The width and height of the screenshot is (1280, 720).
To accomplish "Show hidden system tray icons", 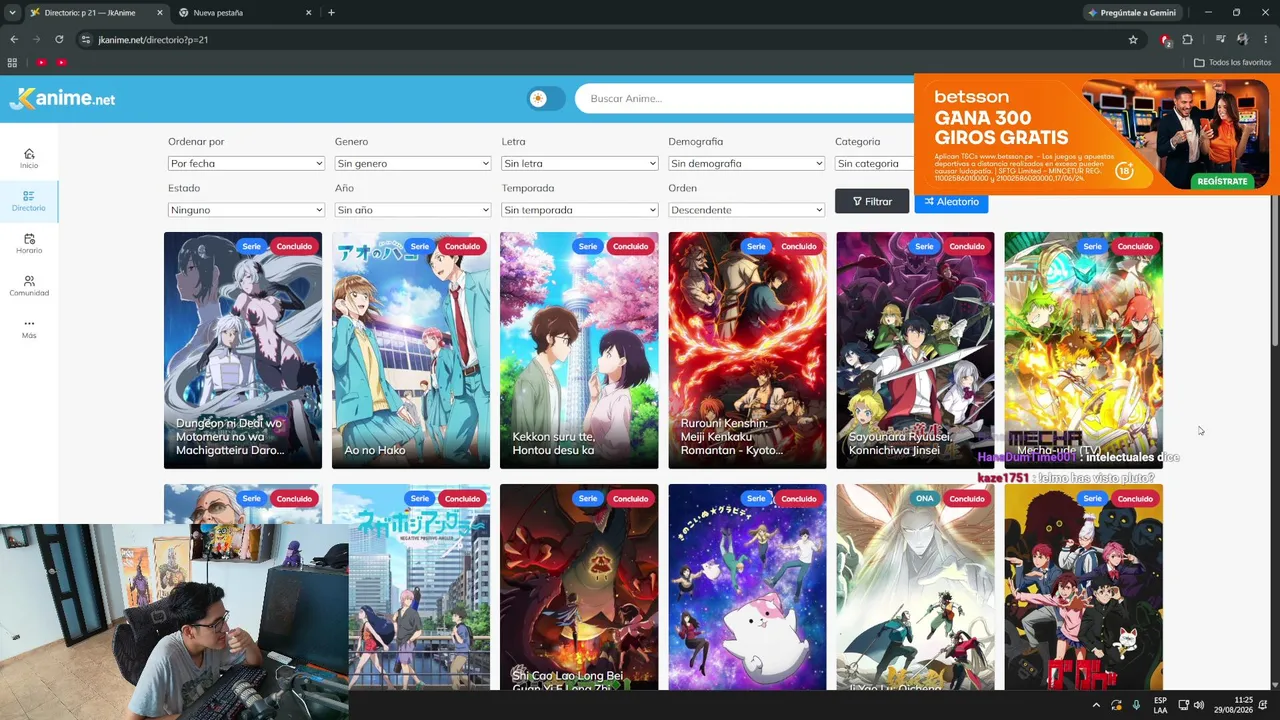I will pyautogui.click(x=1096, y=705).
